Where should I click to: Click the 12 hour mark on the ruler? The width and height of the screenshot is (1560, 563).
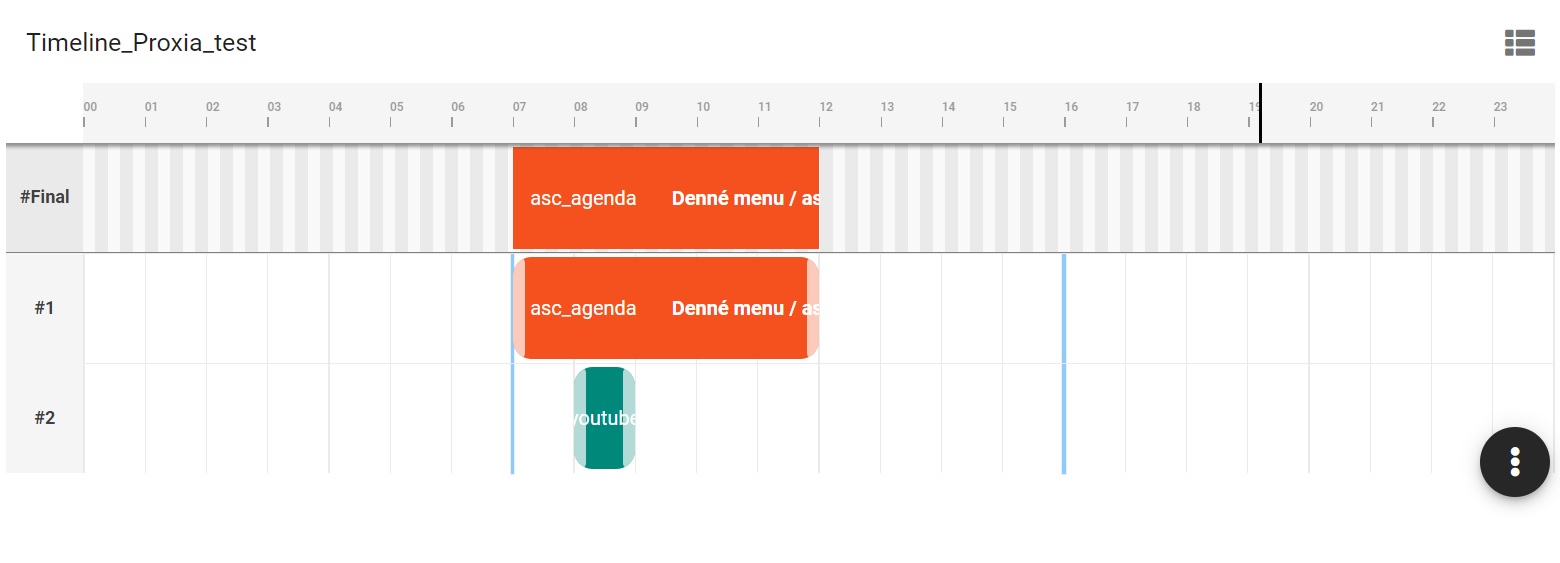coord(826,107)
